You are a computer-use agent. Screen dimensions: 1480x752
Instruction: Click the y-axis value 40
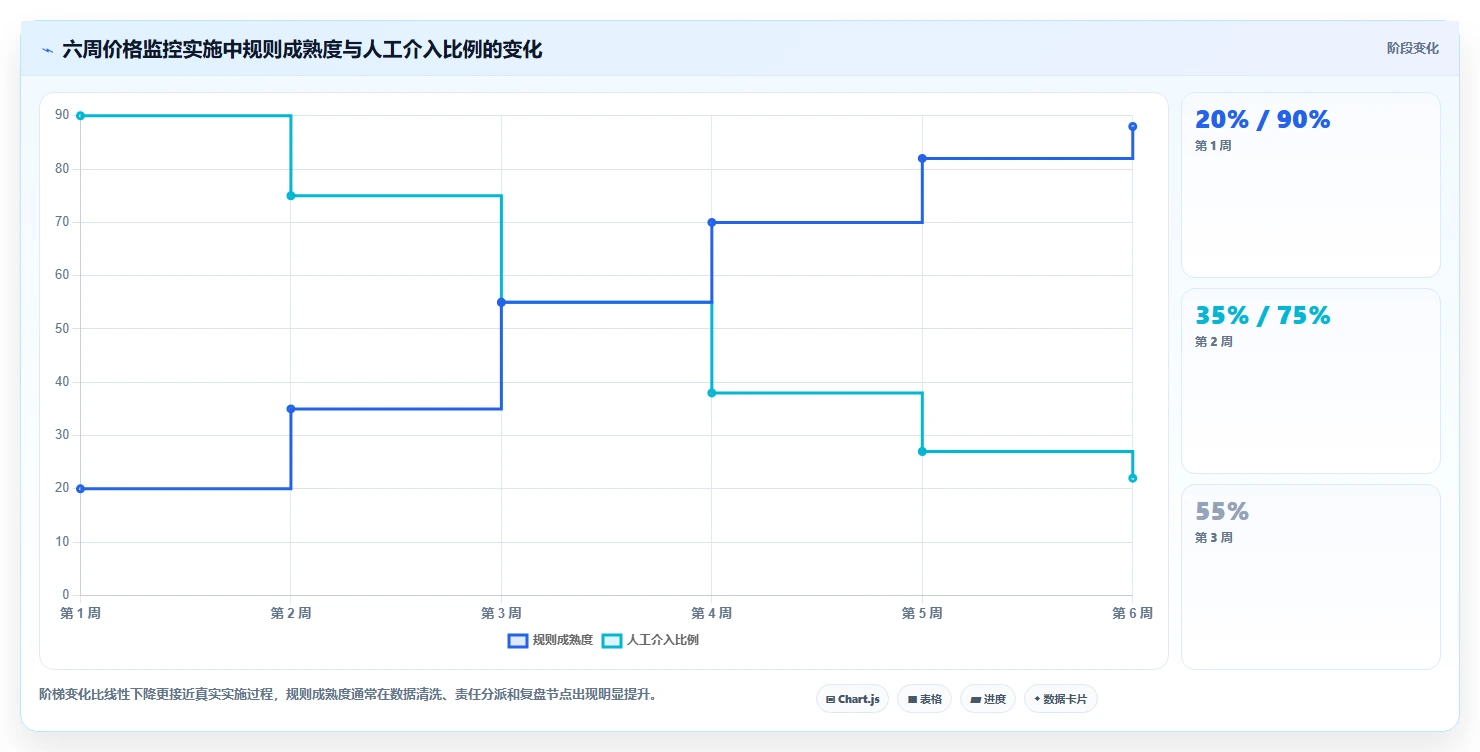[x=63, y=382]
